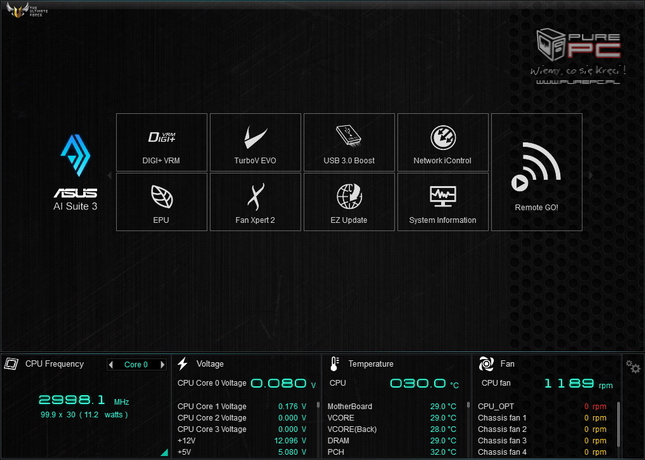Click the CPU Frequency chip icon
The image size is (645, 460).
tap(11, 364)
